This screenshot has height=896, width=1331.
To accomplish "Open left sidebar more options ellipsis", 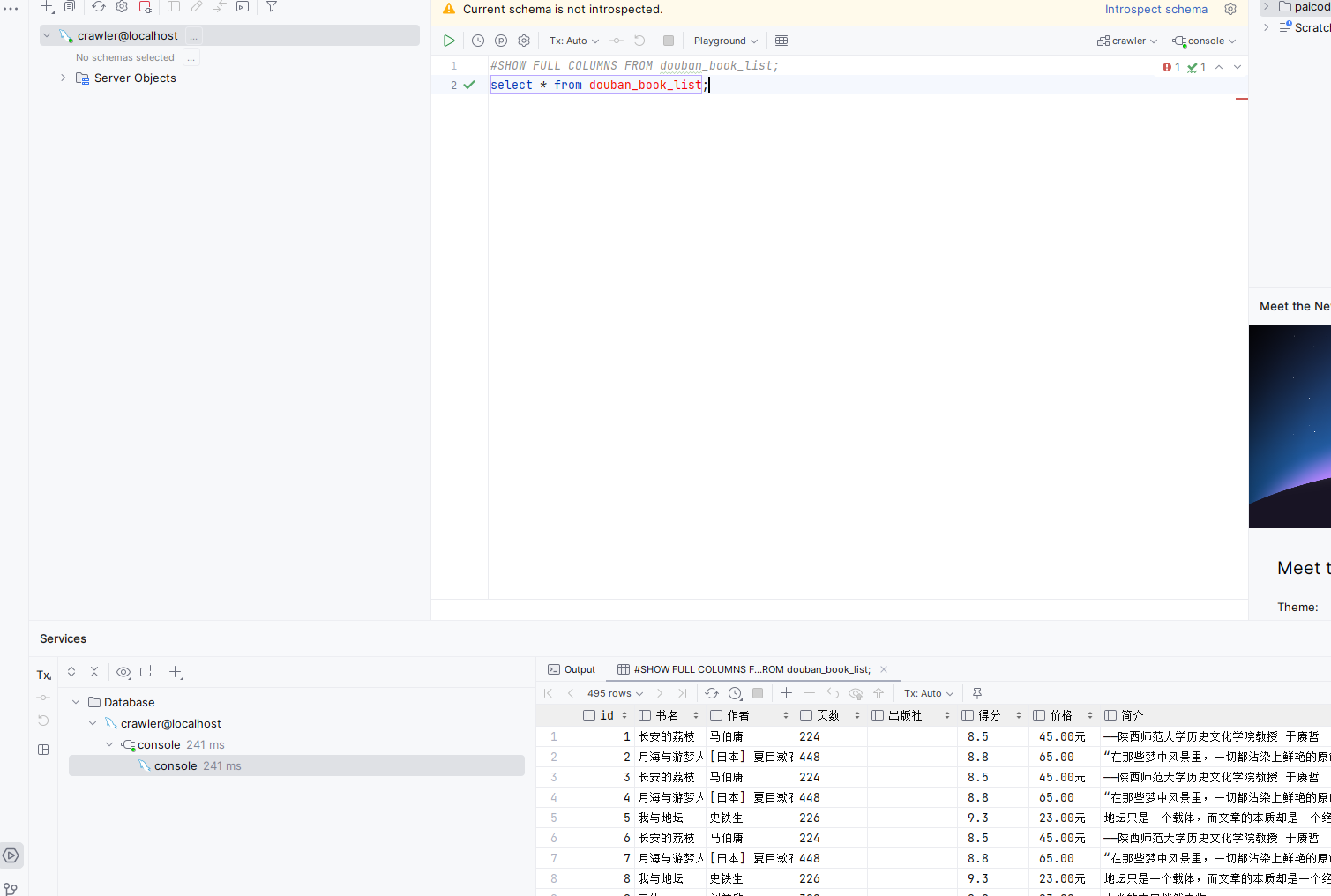I will click(x=11, y=9).
